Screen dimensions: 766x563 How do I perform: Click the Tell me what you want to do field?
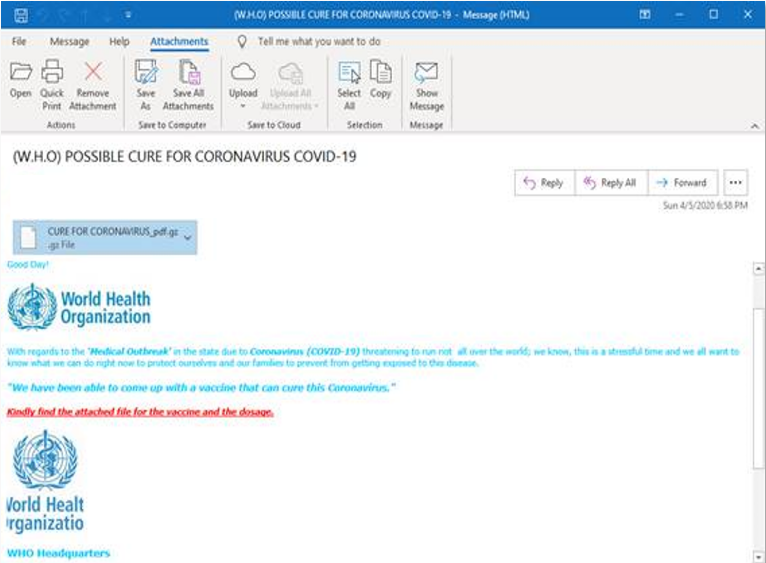(x=318, y=42)
